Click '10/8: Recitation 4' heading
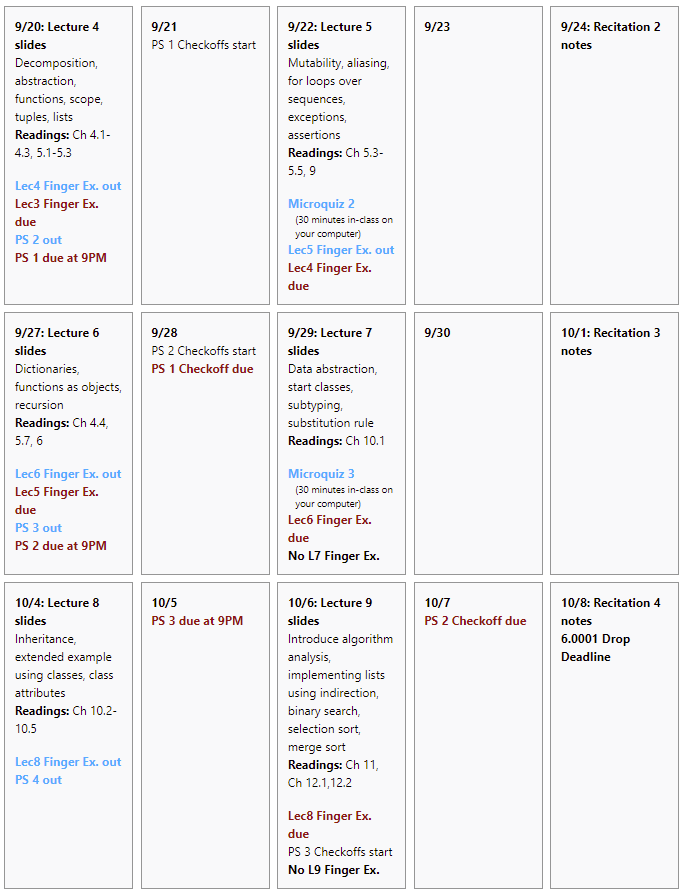Image resolution: width=685 pixels, height=893 pixels. coord(610,603)
